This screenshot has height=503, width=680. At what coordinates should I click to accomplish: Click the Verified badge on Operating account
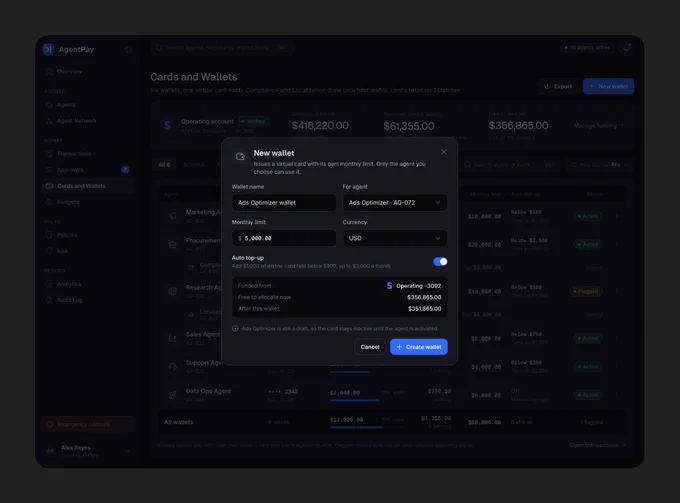pos(254,121)
